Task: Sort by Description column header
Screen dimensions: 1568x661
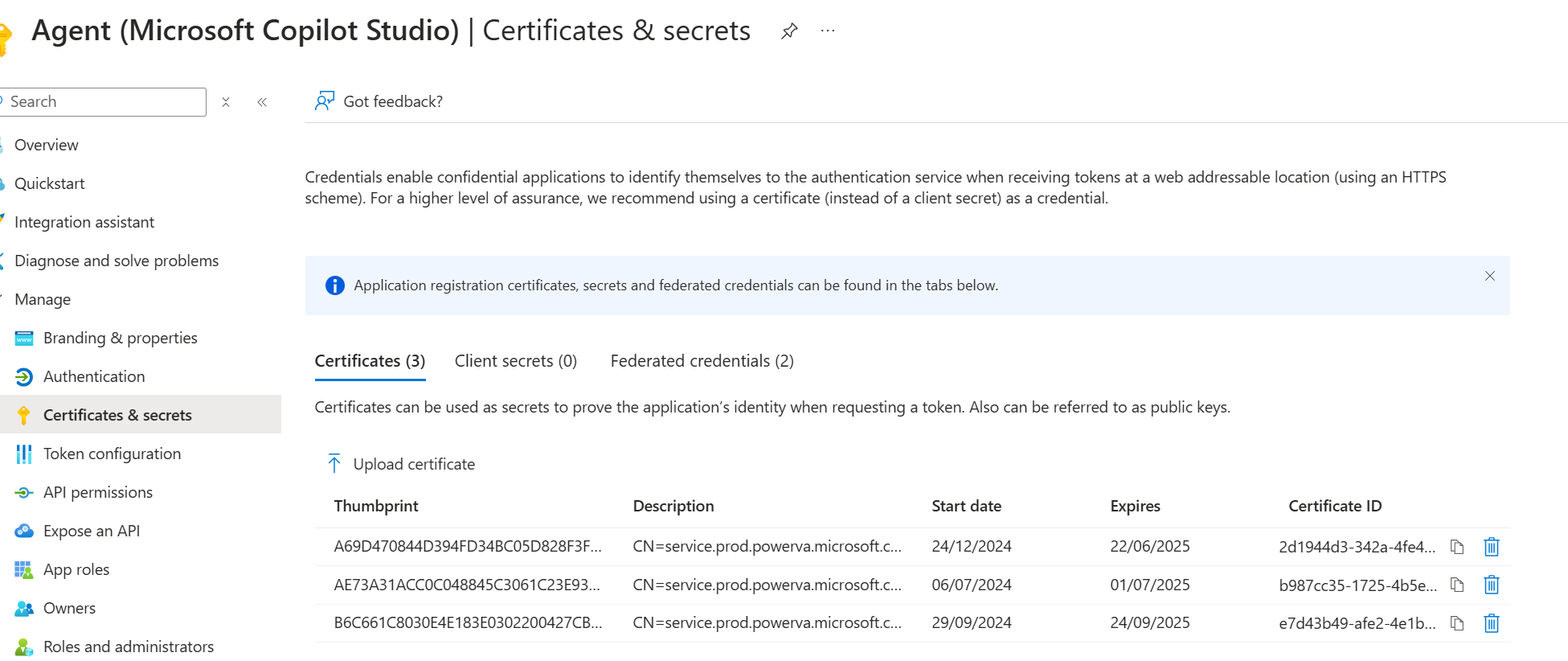Action: coord(673,506)
